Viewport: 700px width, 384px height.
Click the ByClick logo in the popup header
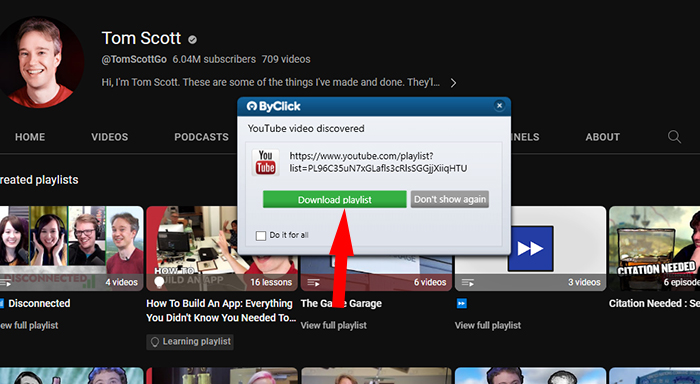pos(274,106)
